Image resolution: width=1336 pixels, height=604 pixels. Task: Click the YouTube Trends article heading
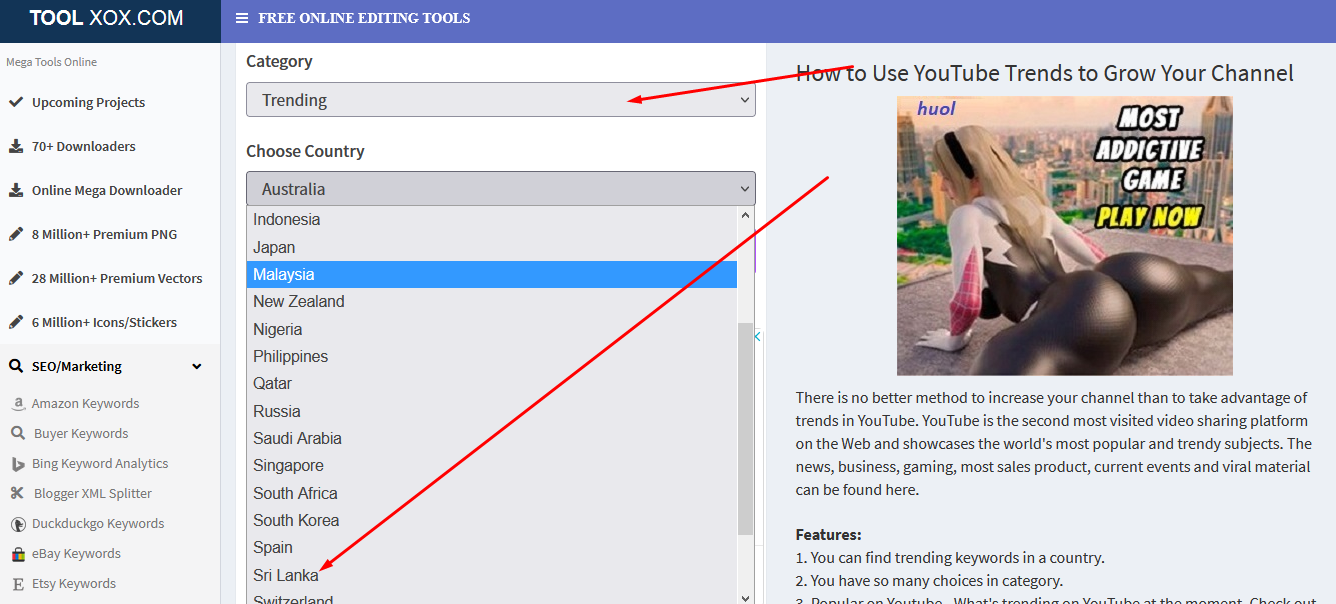[1045, 73]
